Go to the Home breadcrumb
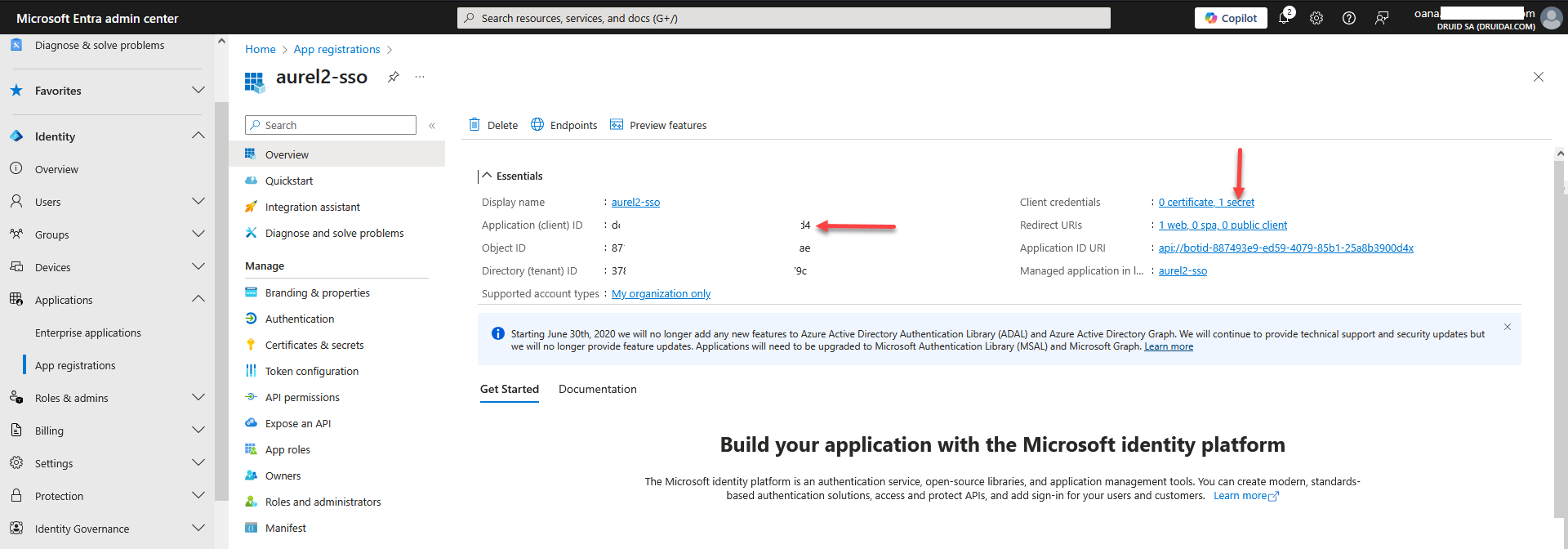 click(x=261, y=49)
